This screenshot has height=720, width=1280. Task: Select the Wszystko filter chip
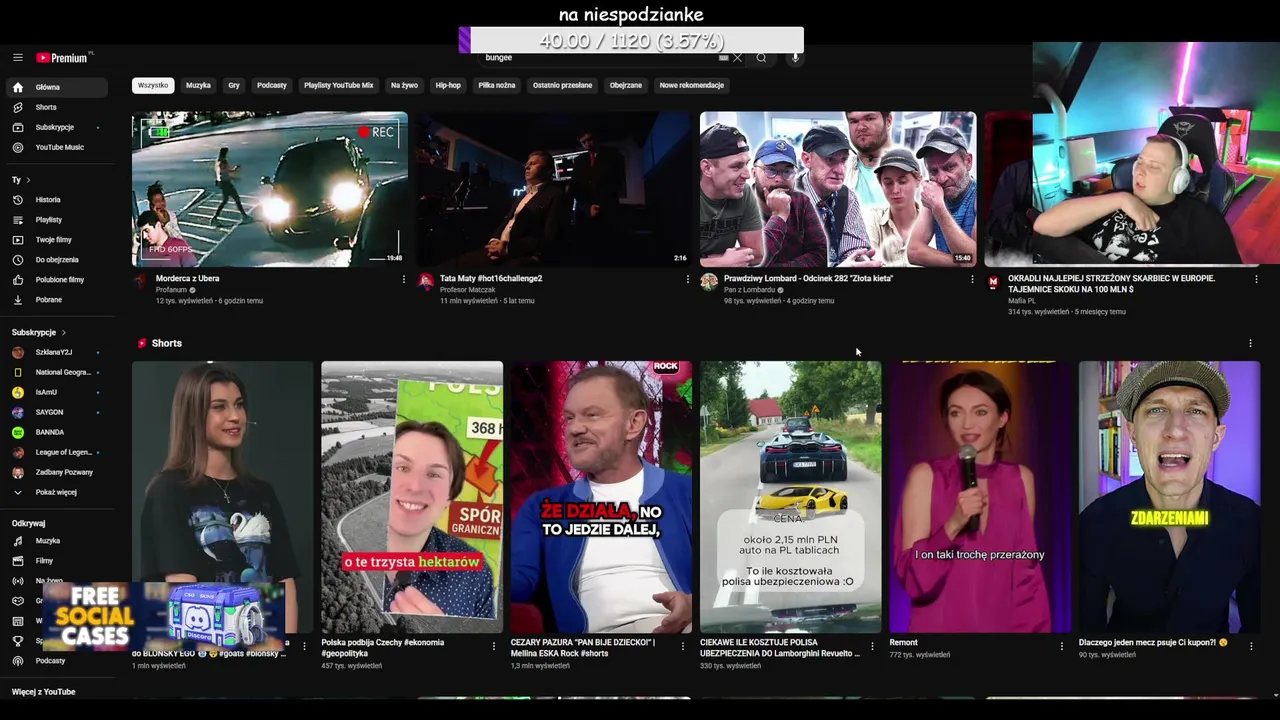click(153, 85)
